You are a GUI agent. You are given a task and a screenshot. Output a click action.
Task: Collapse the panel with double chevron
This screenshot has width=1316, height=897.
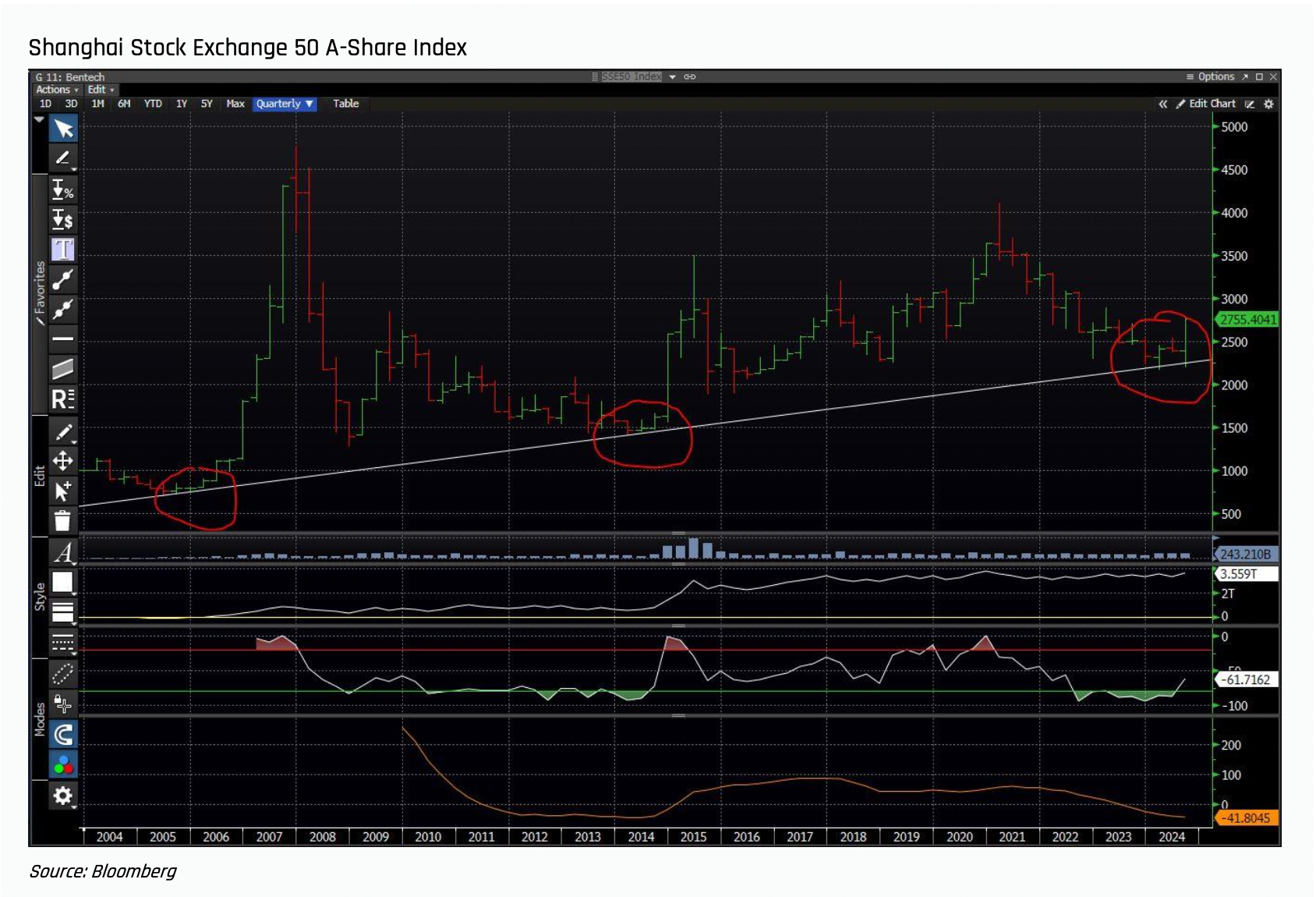1162,104
